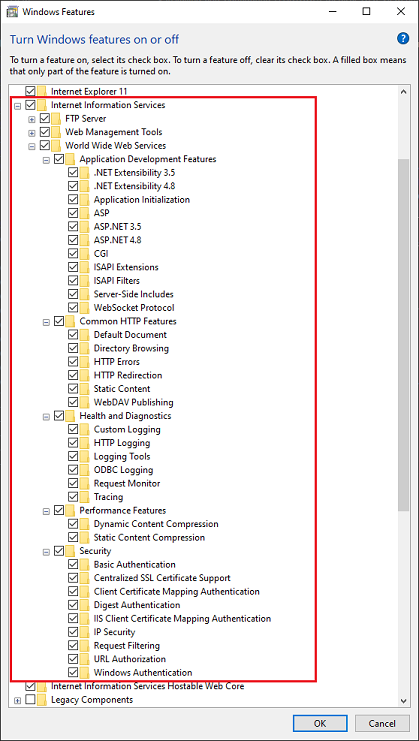The image size is (419, 741).
Task: Select the World Wide Web Services folder icon
Action: click(56, 146)
